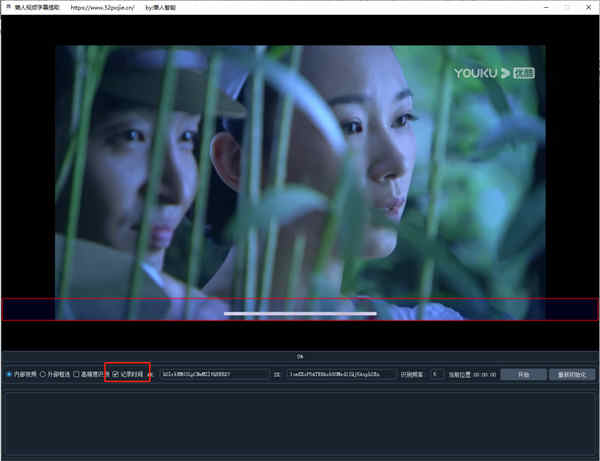
Task: Click the SK secret key input field
Action: pyautogui.click(x=340, y=374)
